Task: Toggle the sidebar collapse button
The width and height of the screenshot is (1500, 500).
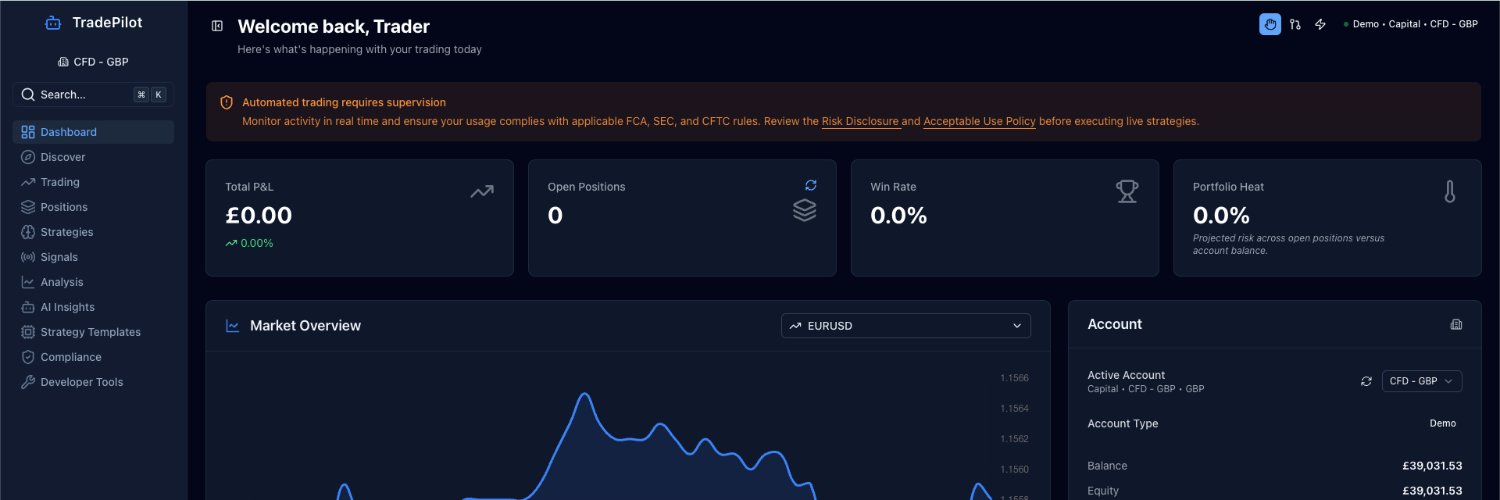Action: [217, 26]
